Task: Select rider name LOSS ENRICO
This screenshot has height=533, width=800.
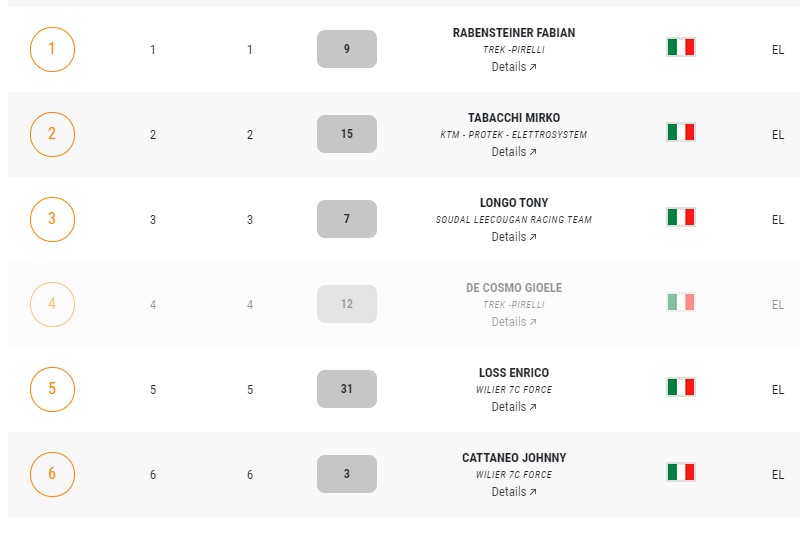Action: coord(514,373)
